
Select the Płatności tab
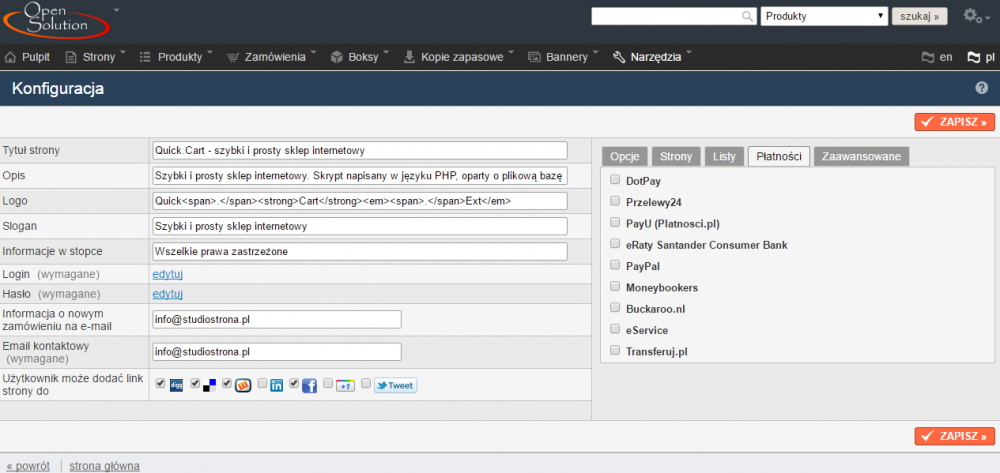[x=779, y=156]
